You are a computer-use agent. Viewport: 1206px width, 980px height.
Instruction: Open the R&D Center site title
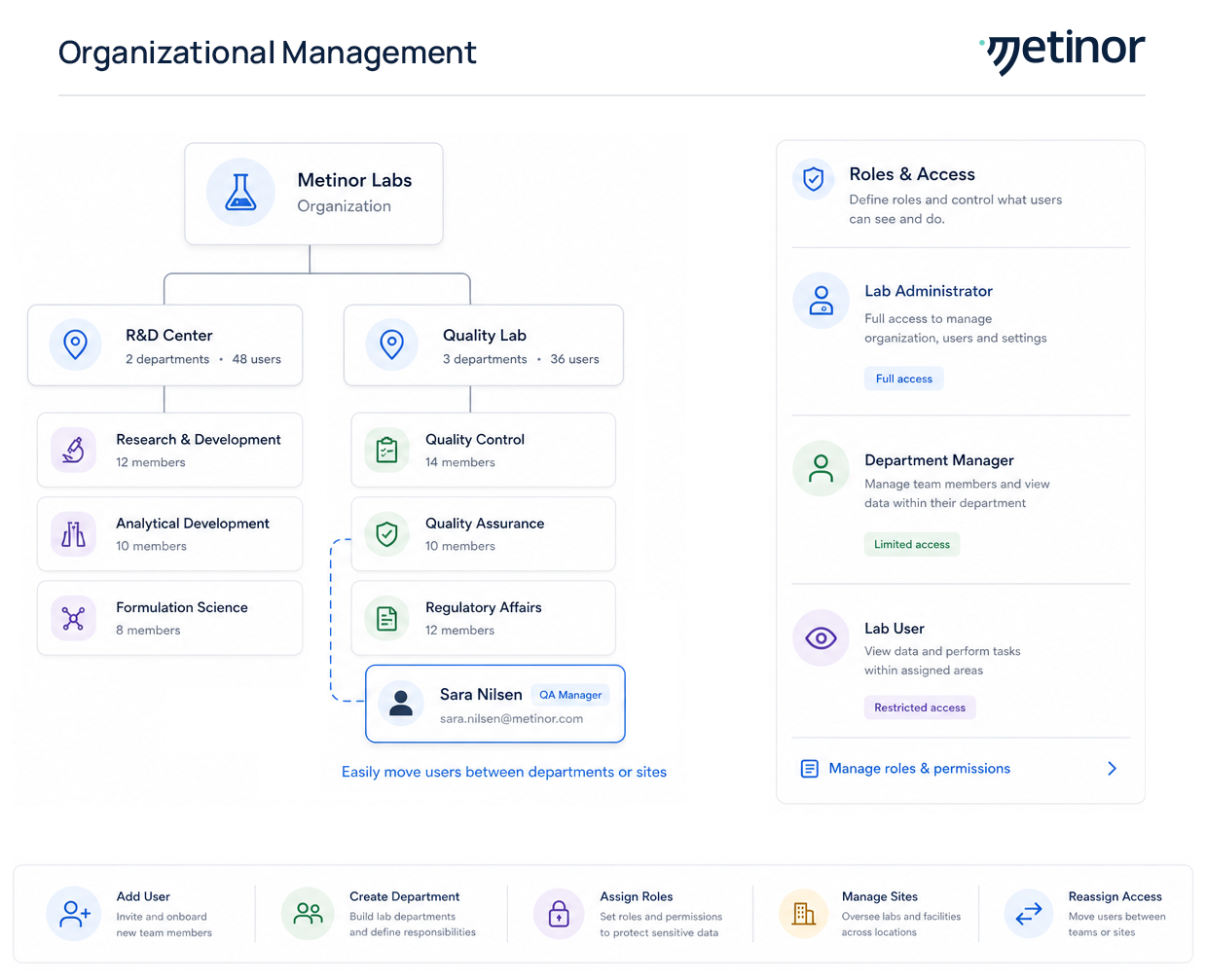pyautogui.click(x=169, y=335)
